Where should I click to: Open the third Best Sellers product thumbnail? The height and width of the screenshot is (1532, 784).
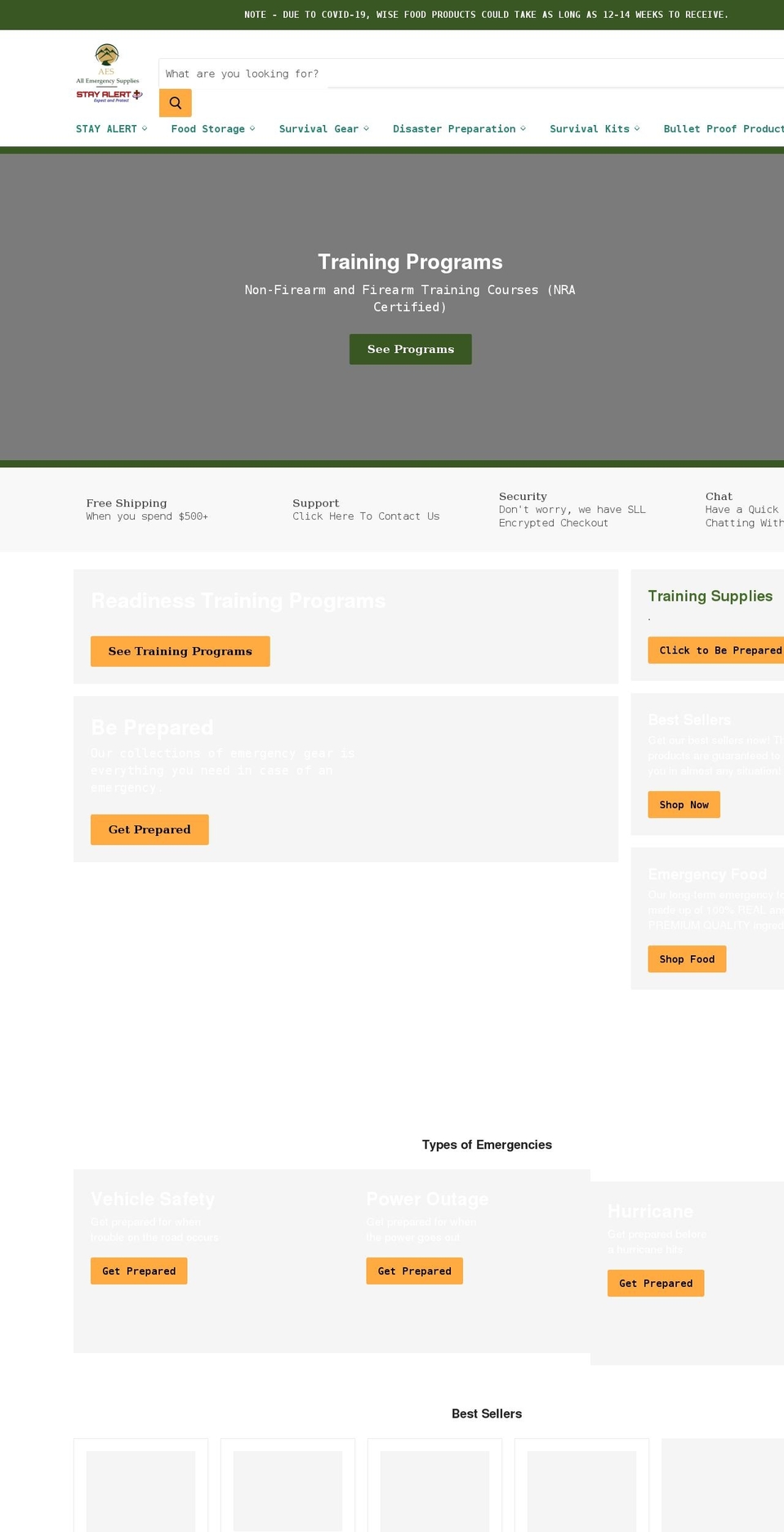tap(434, 1491)
